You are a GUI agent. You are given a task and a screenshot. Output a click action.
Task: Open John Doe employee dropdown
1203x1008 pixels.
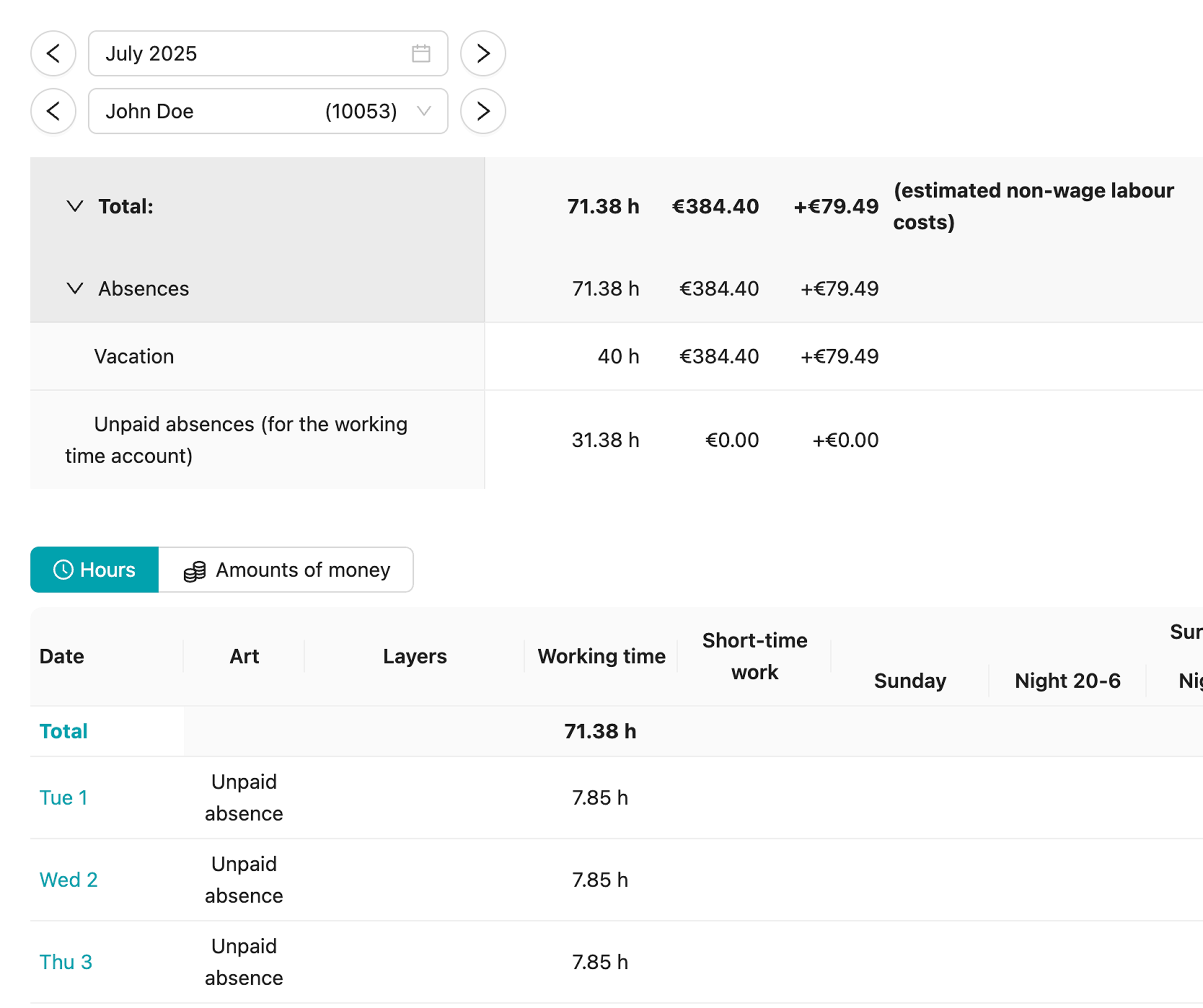tap(268, 111)
